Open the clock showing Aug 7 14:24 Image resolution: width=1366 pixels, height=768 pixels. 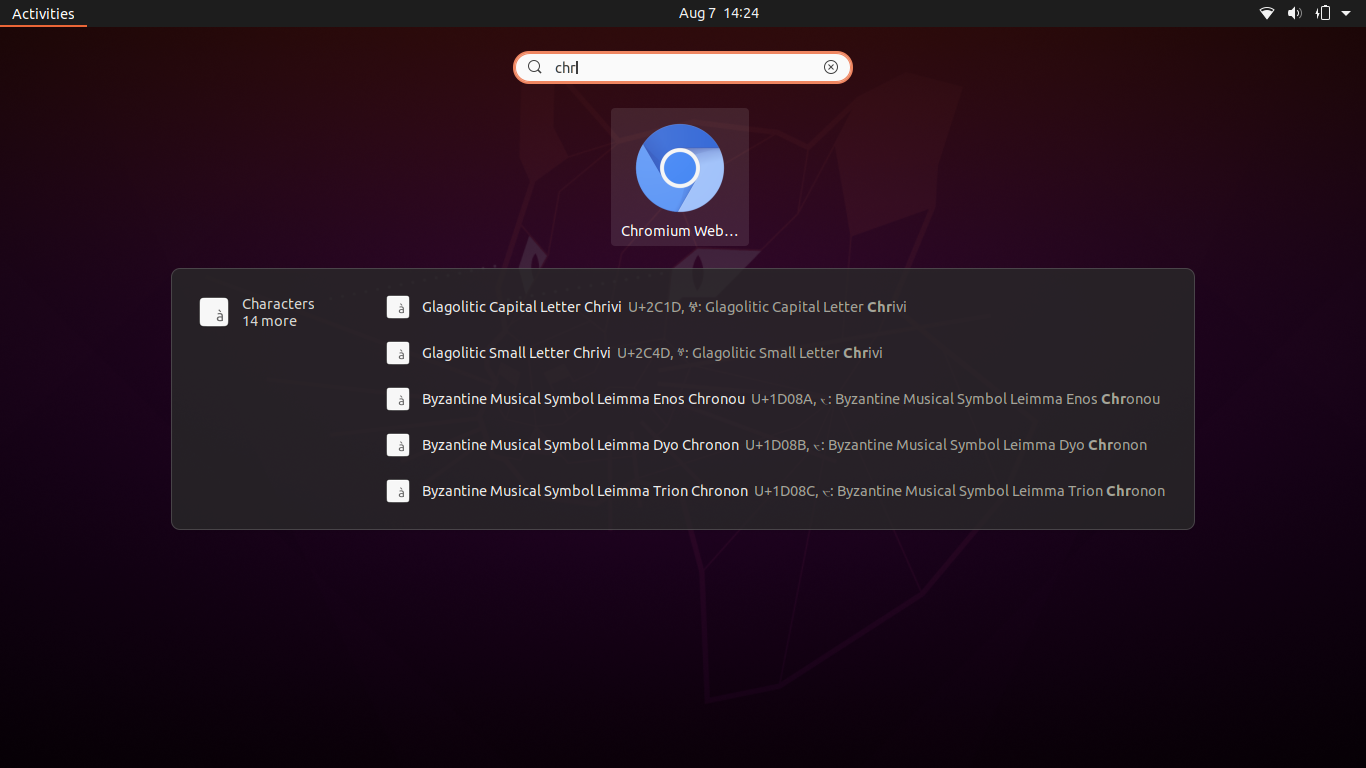(719, 13)
